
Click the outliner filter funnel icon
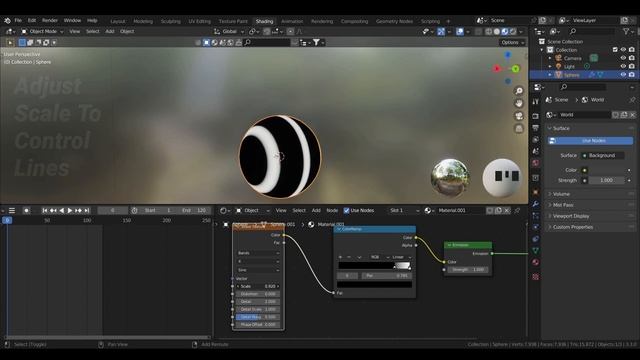coord(626,31)
